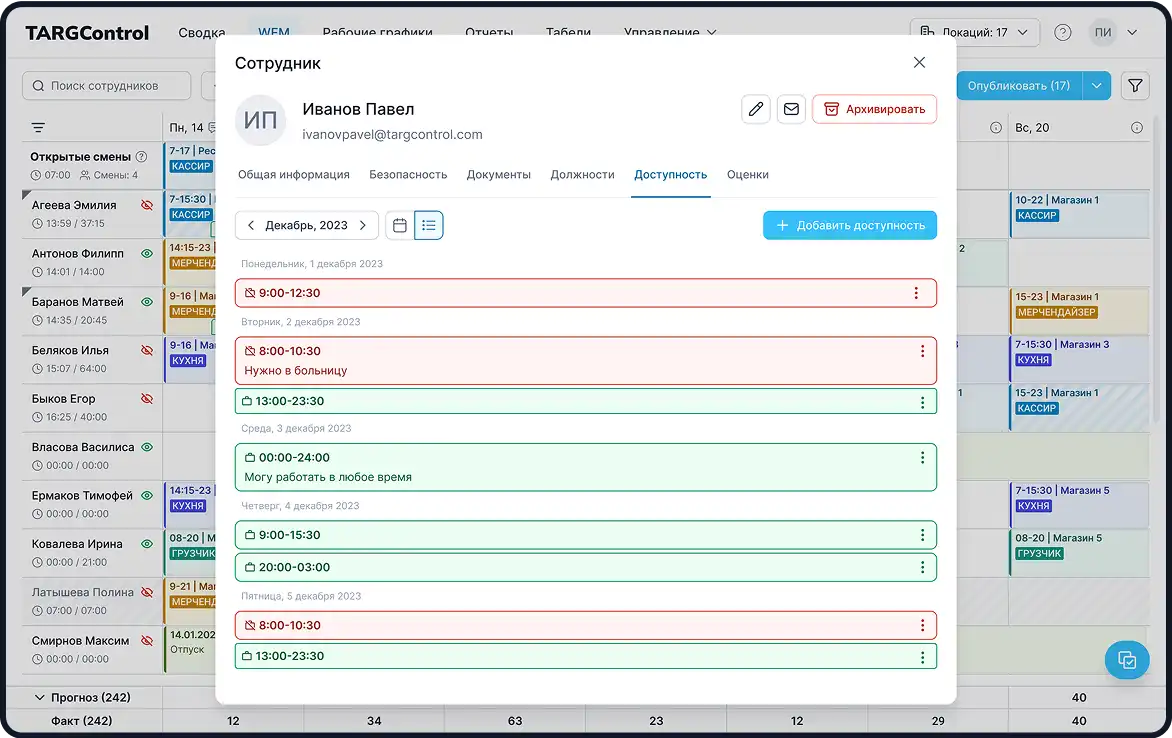The image size is (1172, 738).
Task: Toggle visibility for Агеева Эмилия
Action: [x=147, y=205]
